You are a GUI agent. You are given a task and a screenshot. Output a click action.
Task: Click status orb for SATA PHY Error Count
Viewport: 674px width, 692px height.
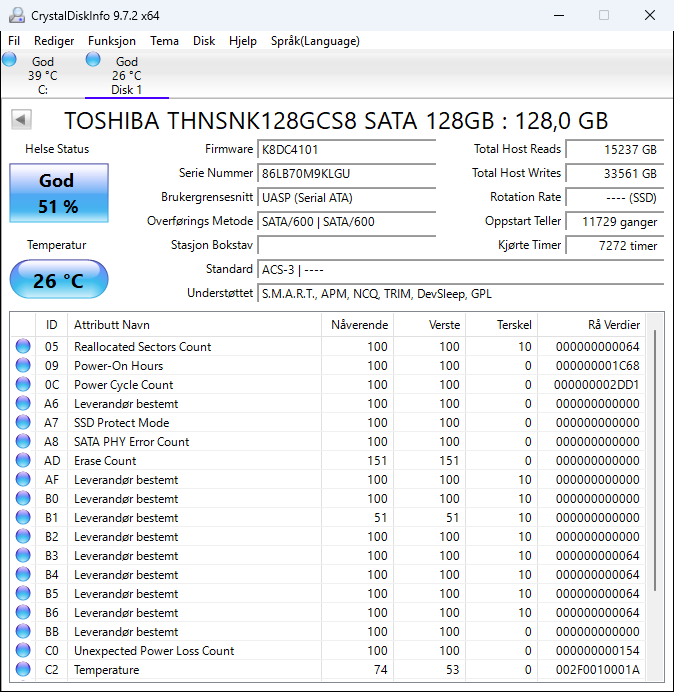tap(23, 441)
